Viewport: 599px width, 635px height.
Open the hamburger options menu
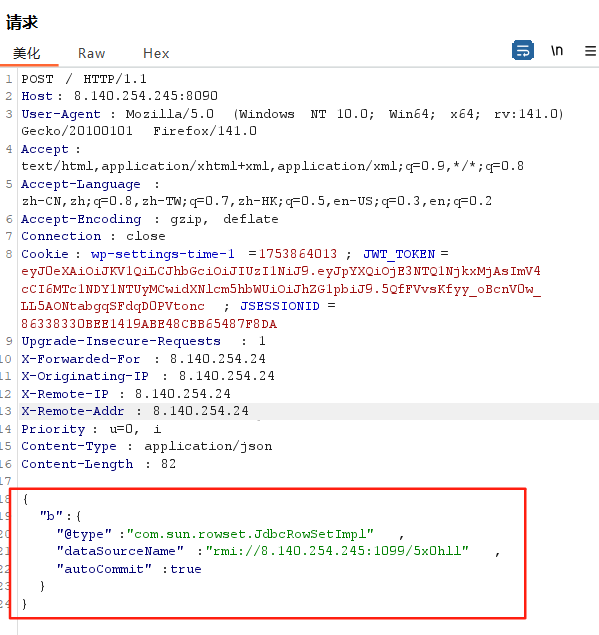coord(590,51)
